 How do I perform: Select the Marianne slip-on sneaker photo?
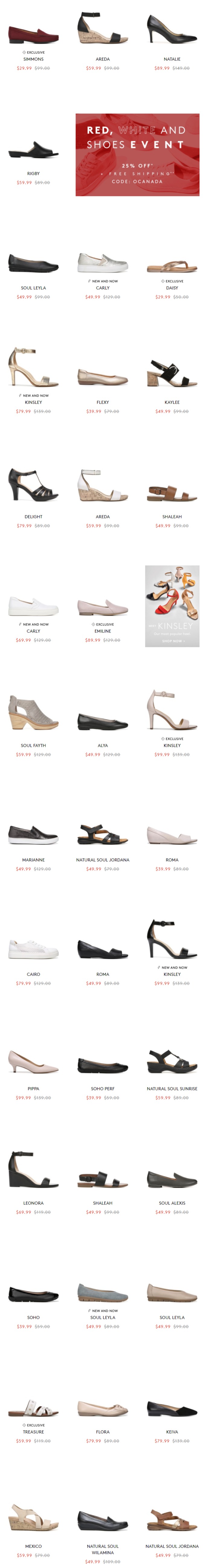point(33,834)
